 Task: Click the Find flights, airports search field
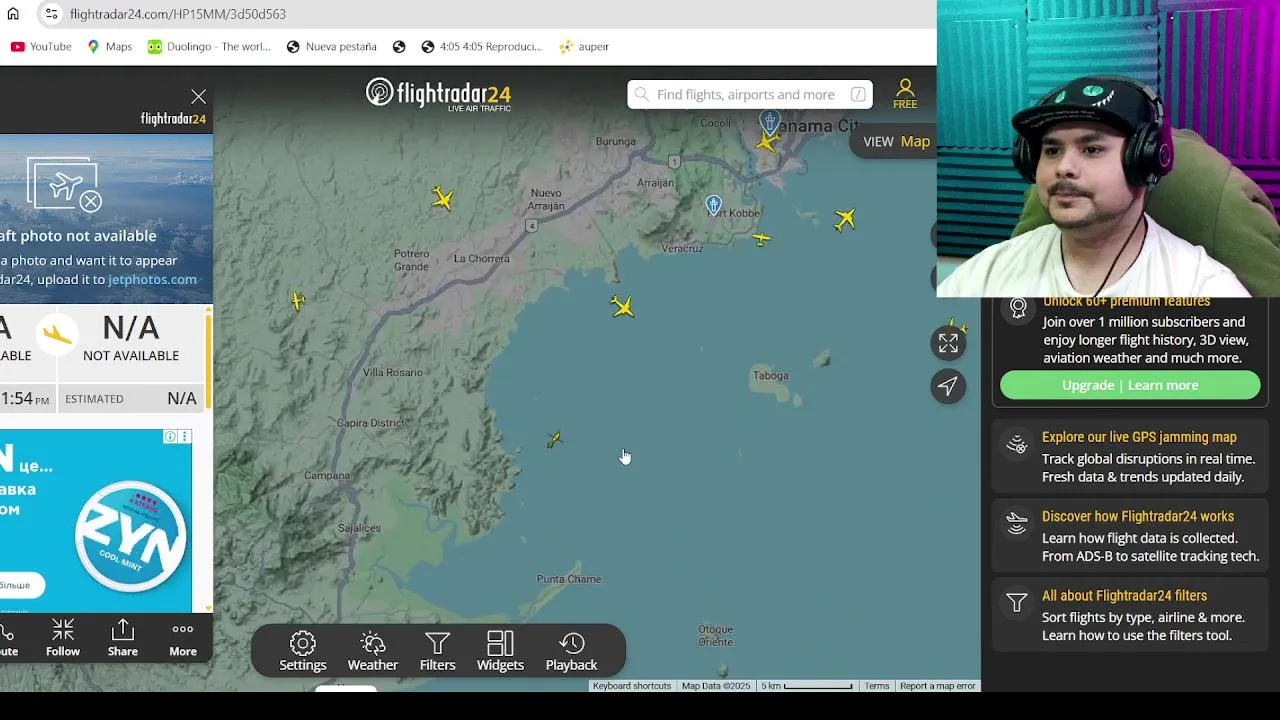[750, 94]
